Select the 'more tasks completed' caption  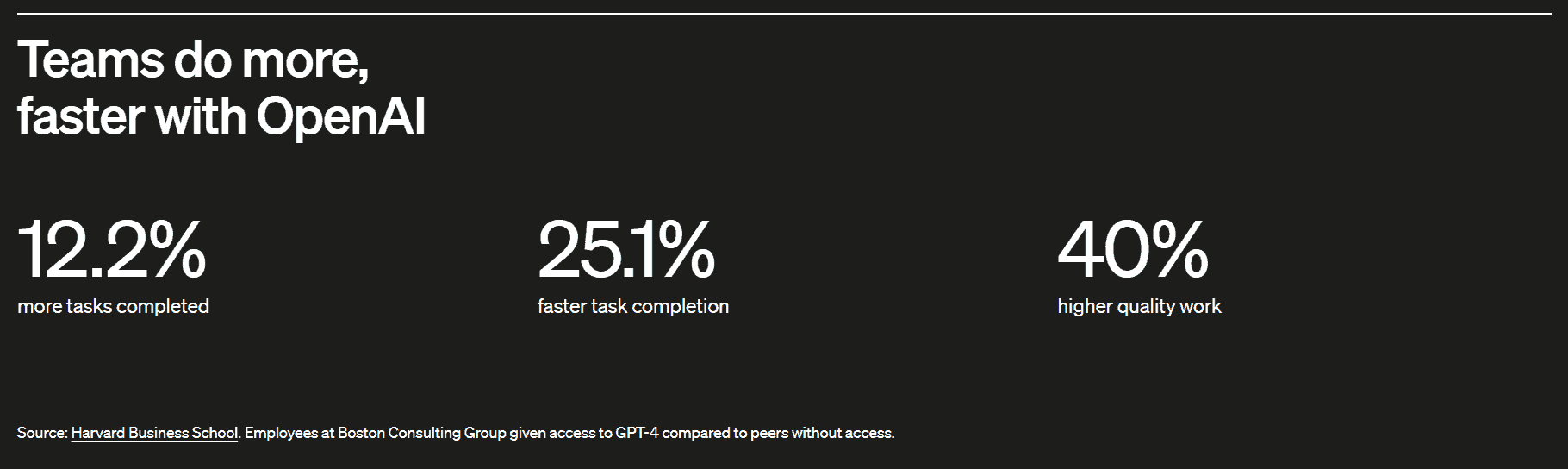pyautogui.click(x=113, y=307)
